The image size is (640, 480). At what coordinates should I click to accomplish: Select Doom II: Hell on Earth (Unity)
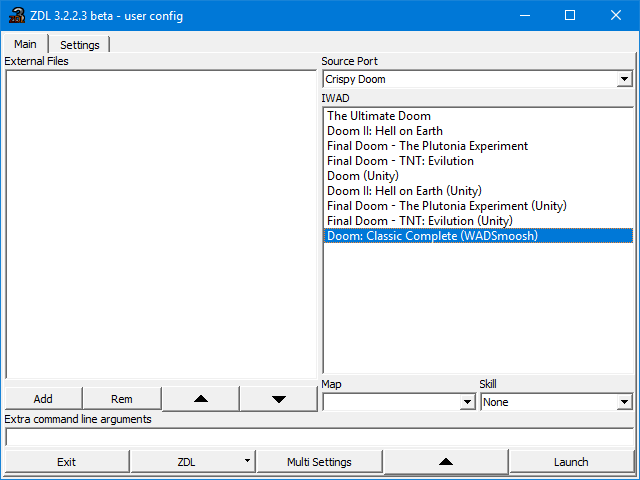478,191
